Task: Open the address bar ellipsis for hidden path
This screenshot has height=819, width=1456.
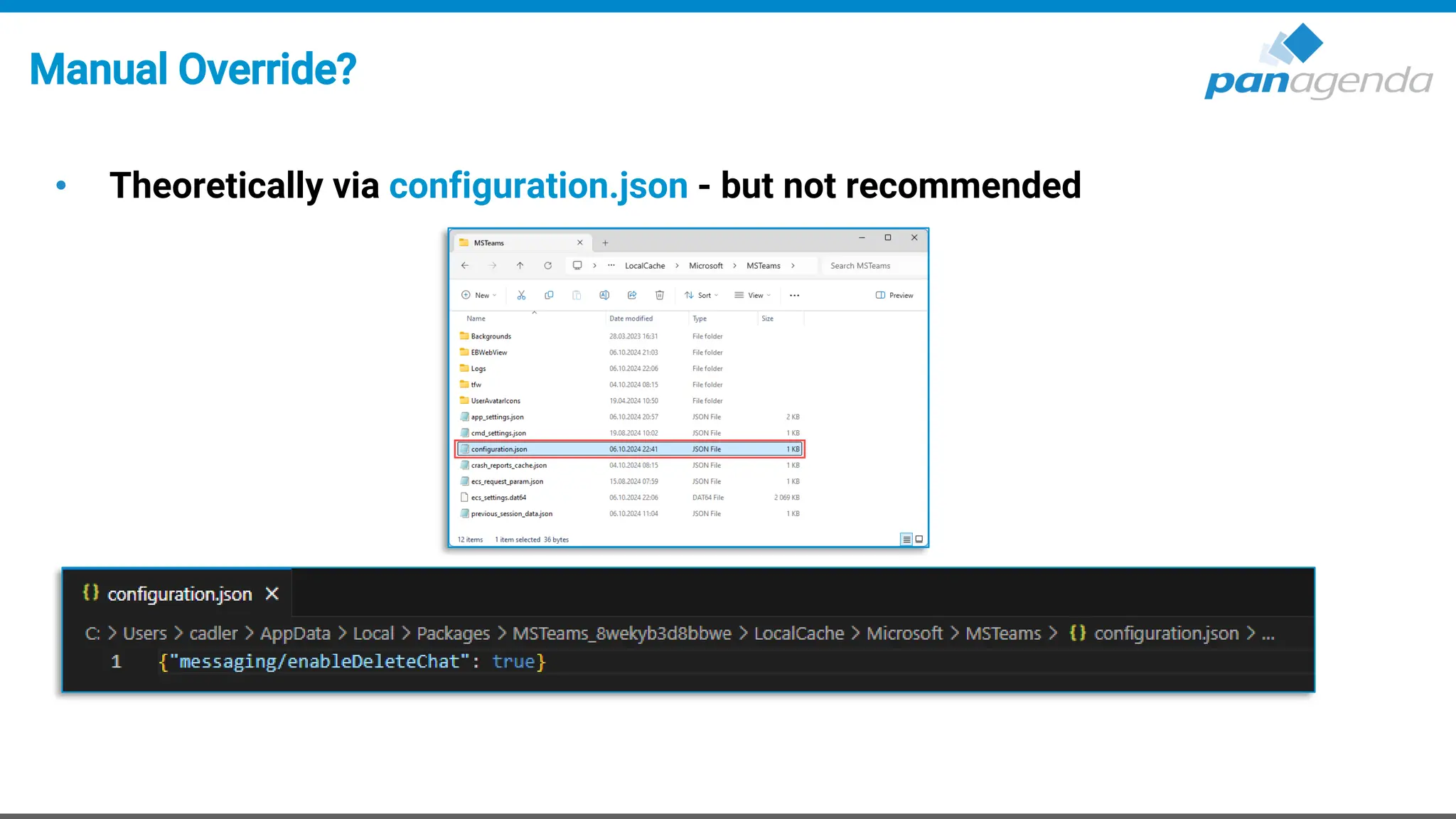Action: click(x=611, y=265)
